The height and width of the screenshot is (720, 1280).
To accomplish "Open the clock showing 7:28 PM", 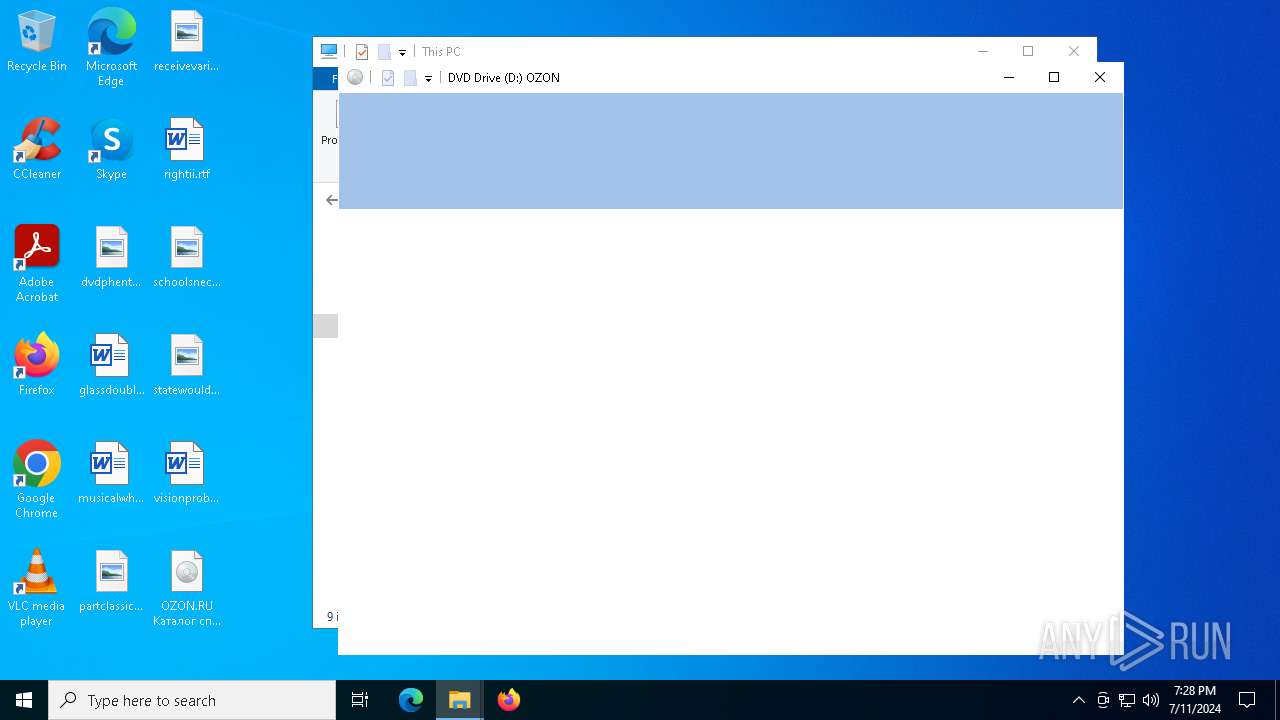I will pyautogui.click(x=1195, y=700).
